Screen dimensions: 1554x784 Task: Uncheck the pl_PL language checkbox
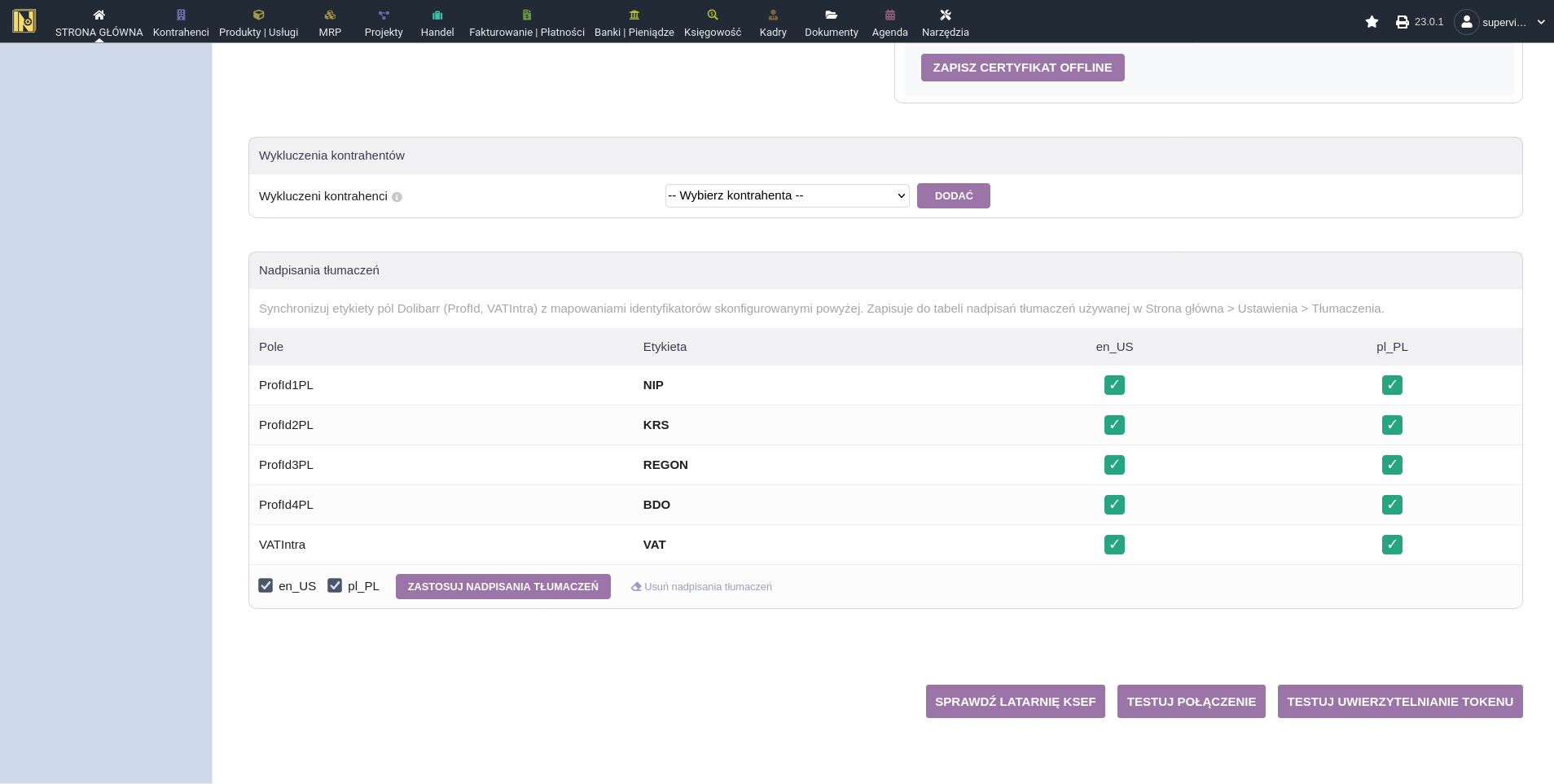click(x=335, y=585)
